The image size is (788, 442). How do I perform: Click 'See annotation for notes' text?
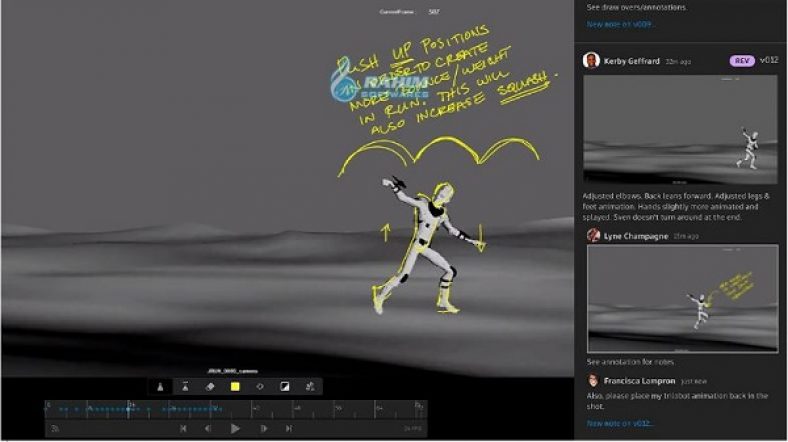coord(630,362)
